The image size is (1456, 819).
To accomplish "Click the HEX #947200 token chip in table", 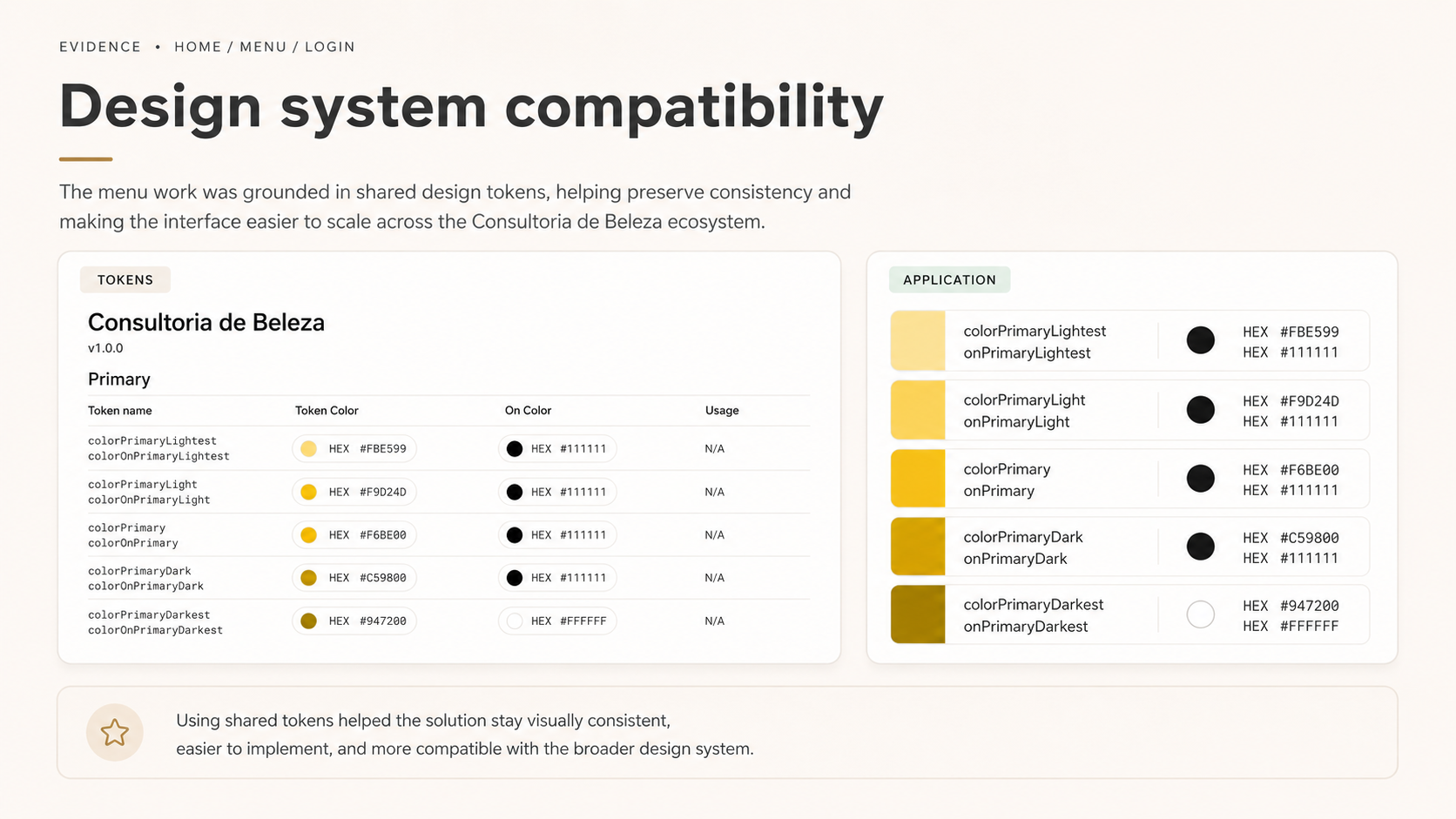I will coord(354,621).
